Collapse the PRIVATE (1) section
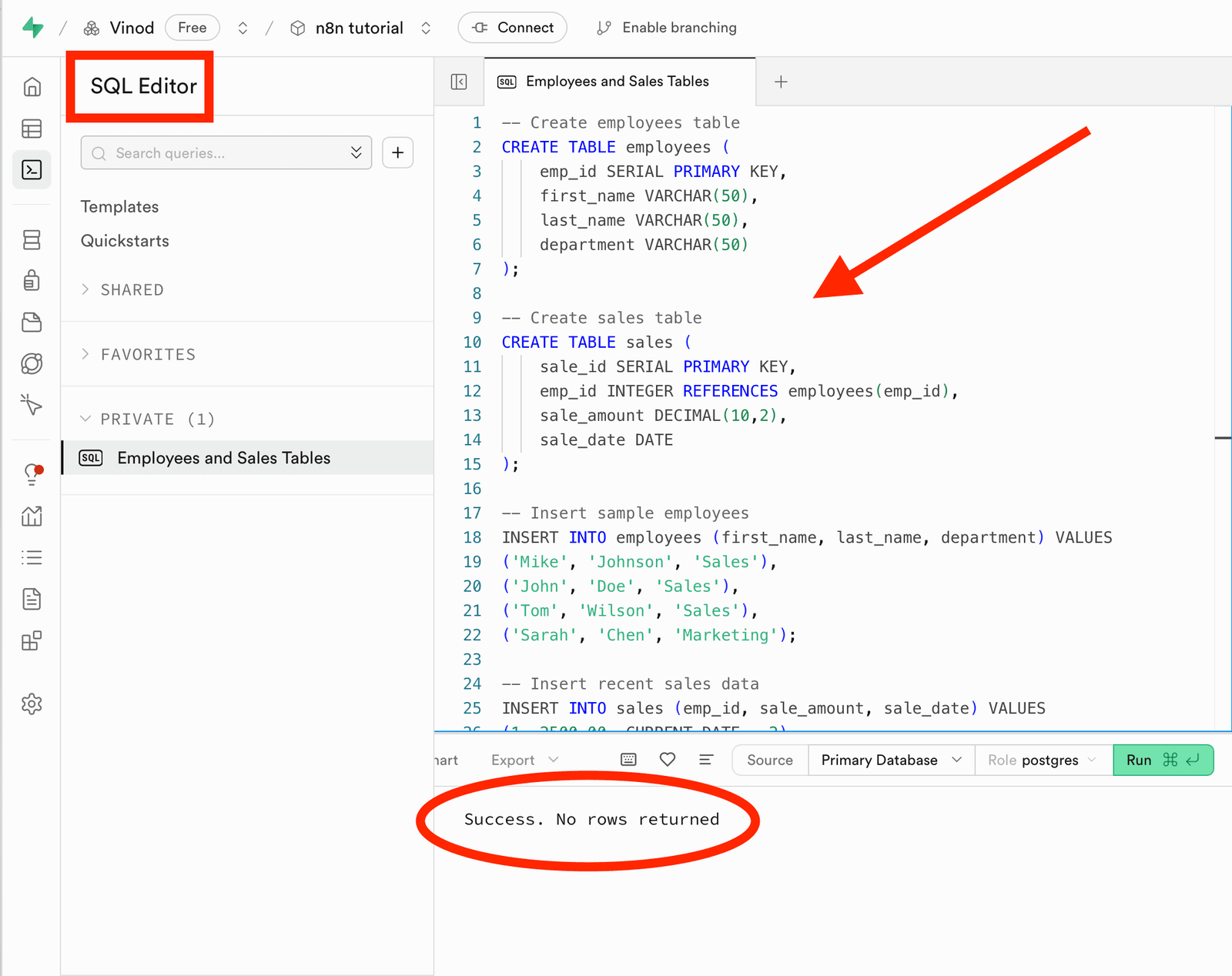Image resolution: width=1232 pixels, height=976 pixels. tap(148, 419)
